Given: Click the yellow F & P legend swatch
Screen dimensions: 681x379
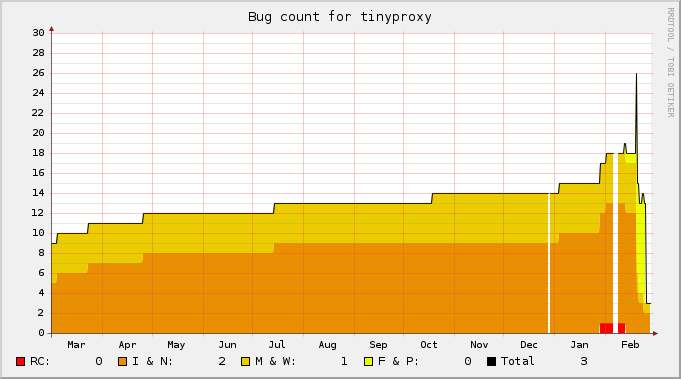Looking at the screenshot, I should 368,361.
